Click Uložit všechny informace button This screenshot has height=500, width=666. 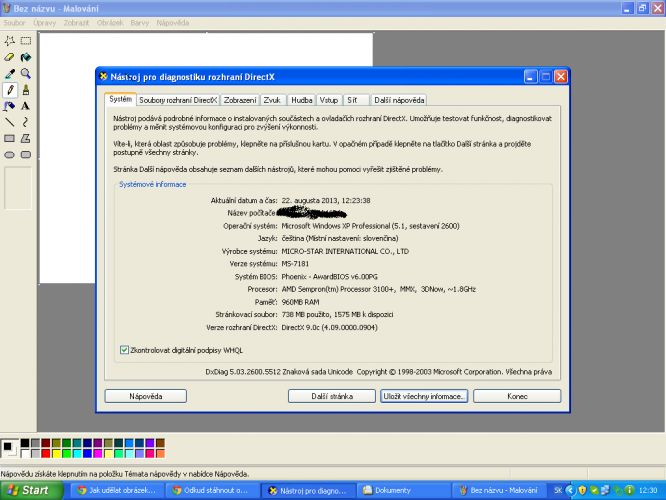(424, 396)
